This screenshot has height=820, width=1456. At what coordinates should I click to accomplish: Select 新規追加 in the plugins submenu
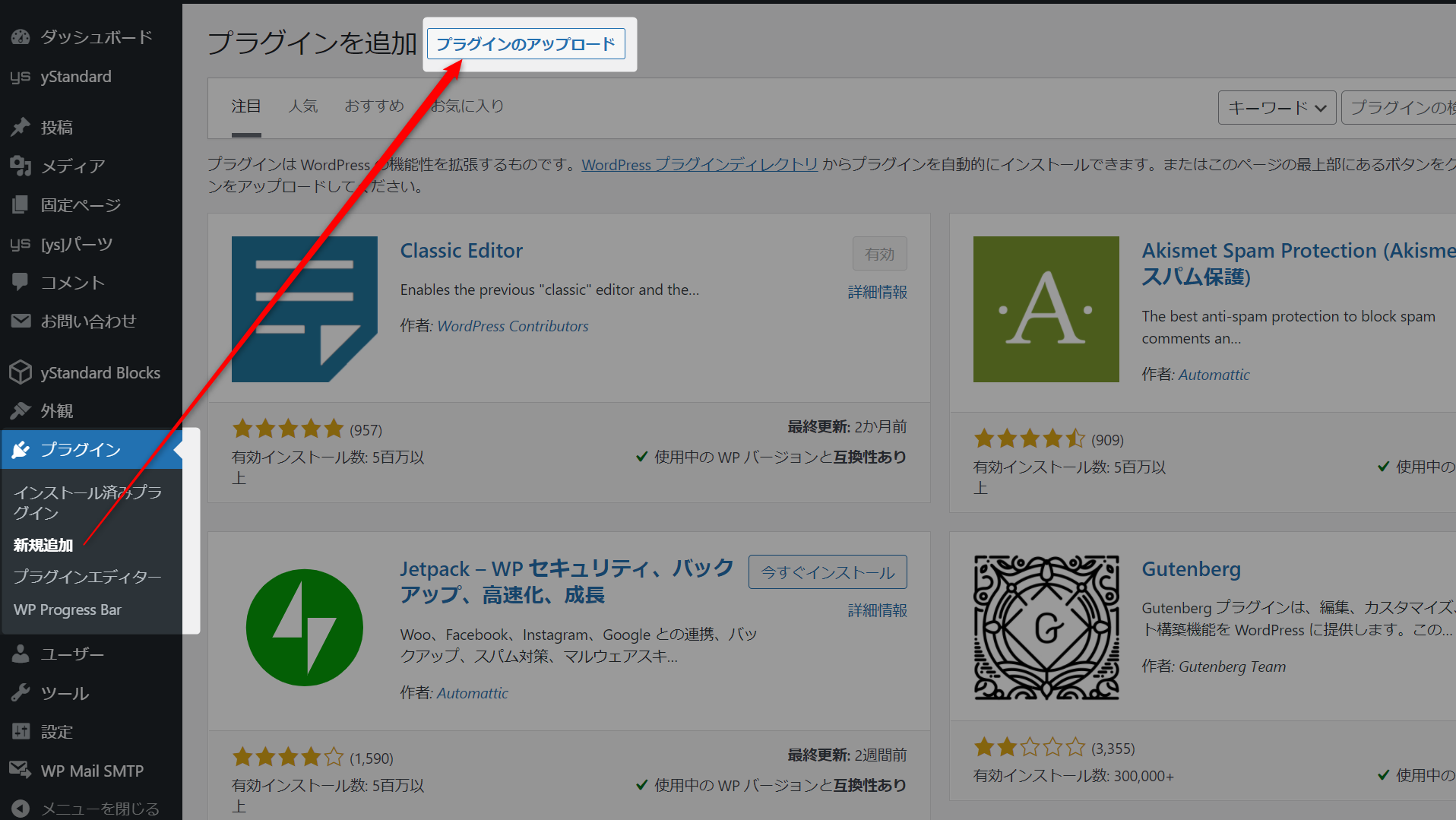coord(43,545)
